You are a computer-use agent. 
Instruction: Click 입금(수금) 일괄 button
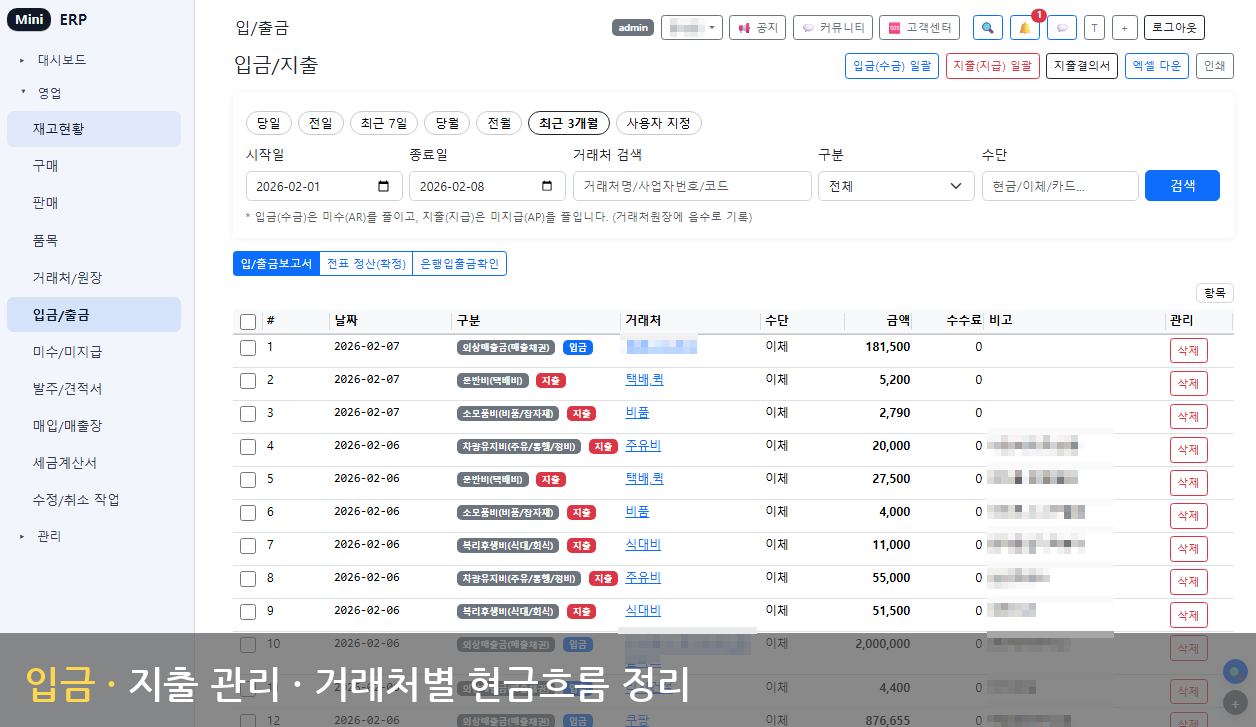tap(892, 66)
